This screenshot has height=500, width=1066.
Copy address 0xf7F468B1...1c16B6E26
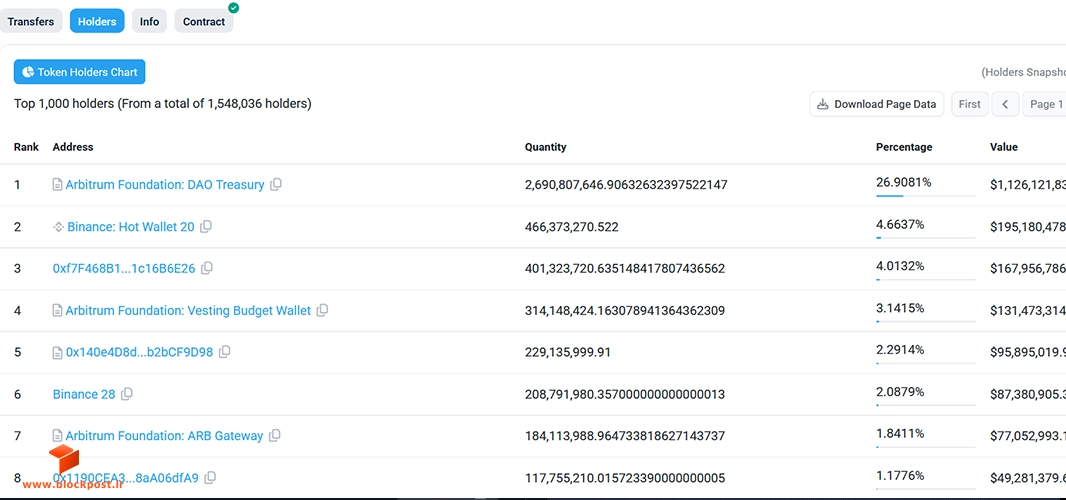(207, 268)
